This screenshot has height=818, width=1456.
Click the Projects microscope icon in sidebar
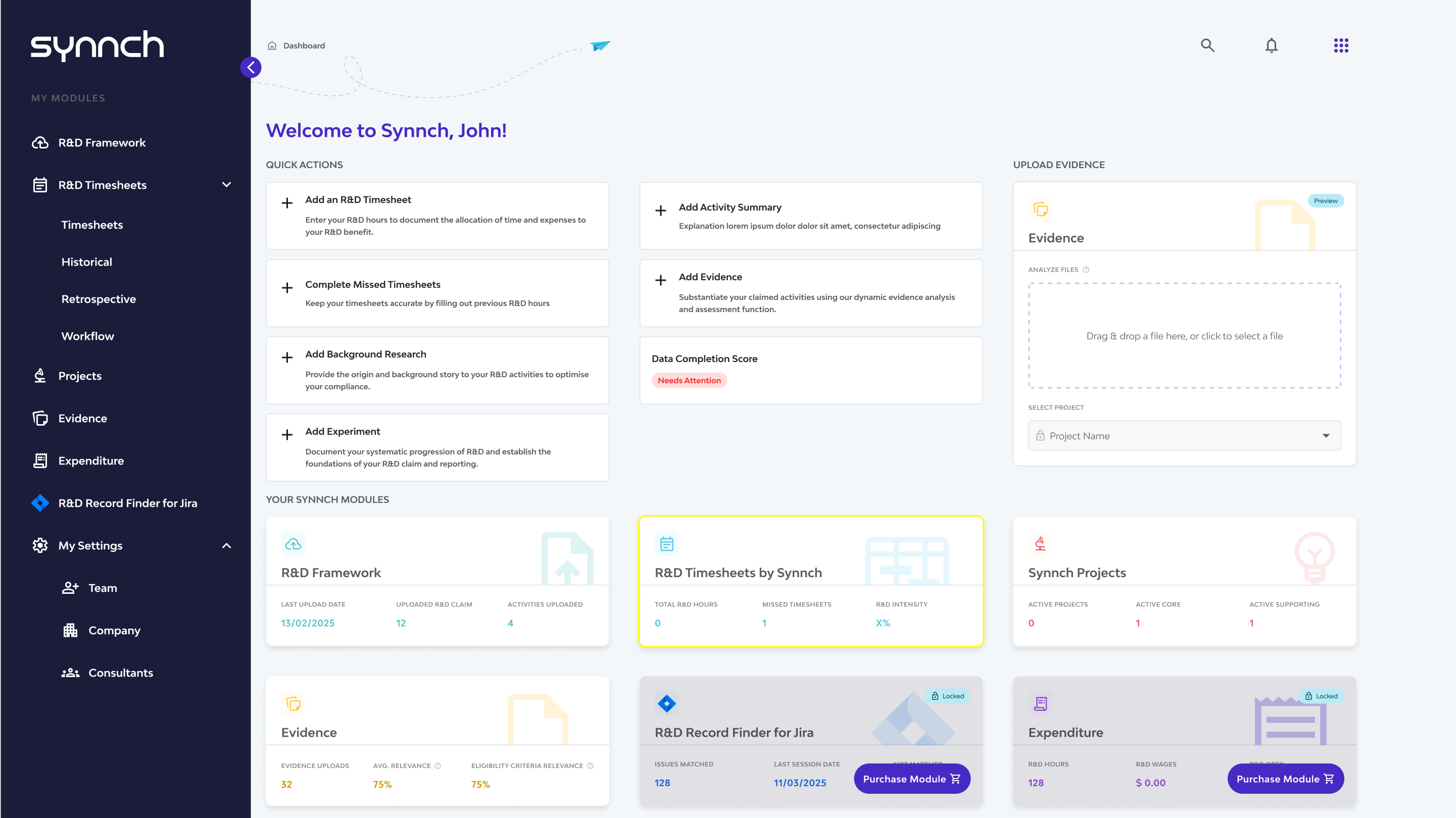coord(39,376)
